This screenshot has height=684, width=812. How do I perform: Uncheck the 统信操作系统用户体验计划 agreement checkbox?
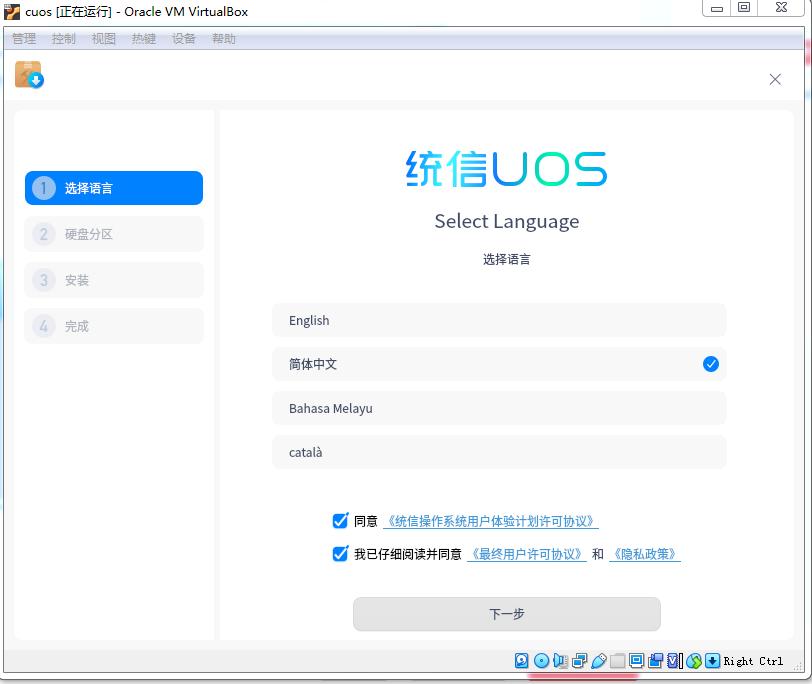click(x=340, y=520)
